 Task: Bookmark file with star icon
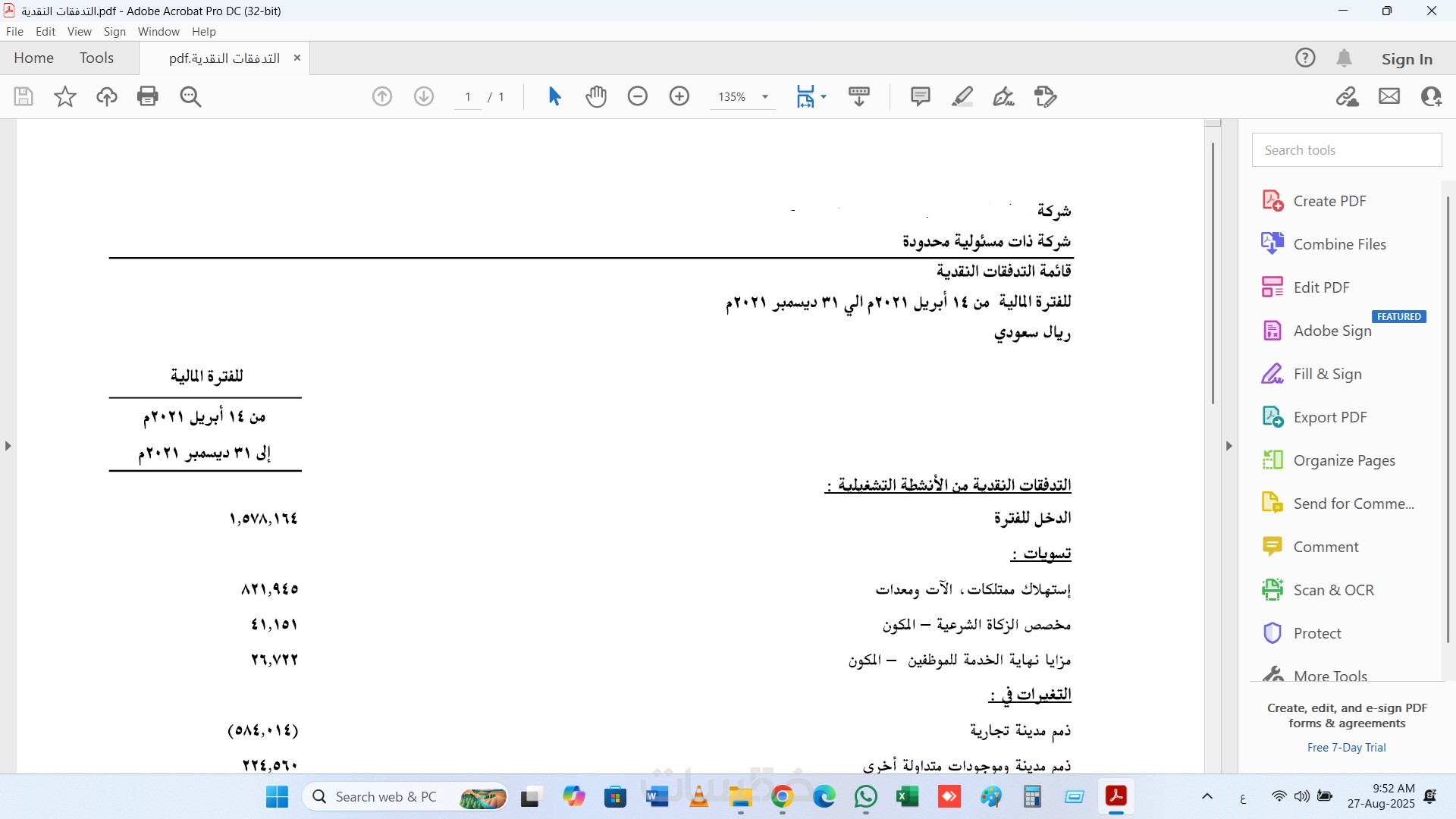(65, 96)
